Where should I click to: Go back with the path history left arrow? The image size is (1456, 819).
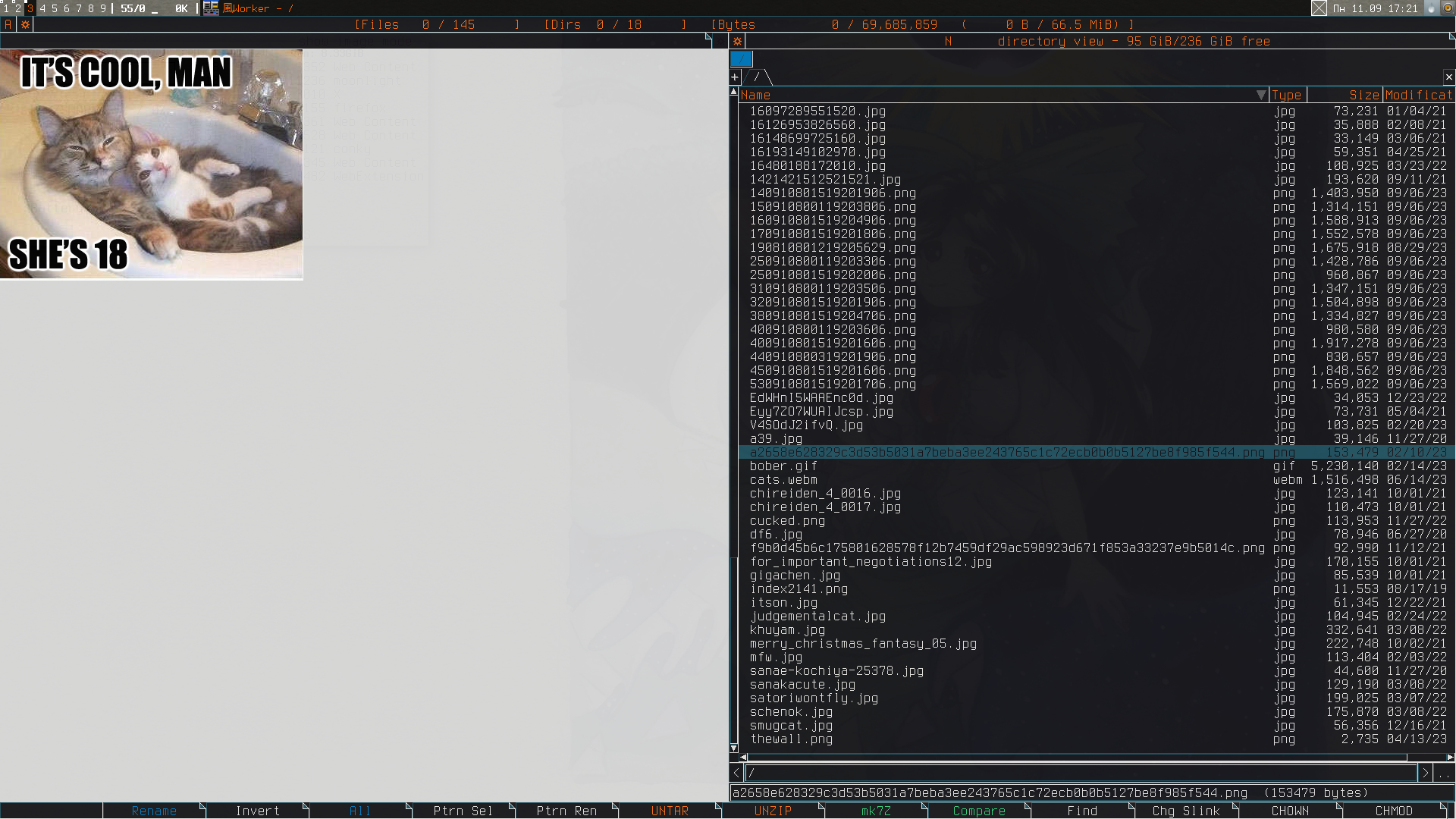(736, 773)
